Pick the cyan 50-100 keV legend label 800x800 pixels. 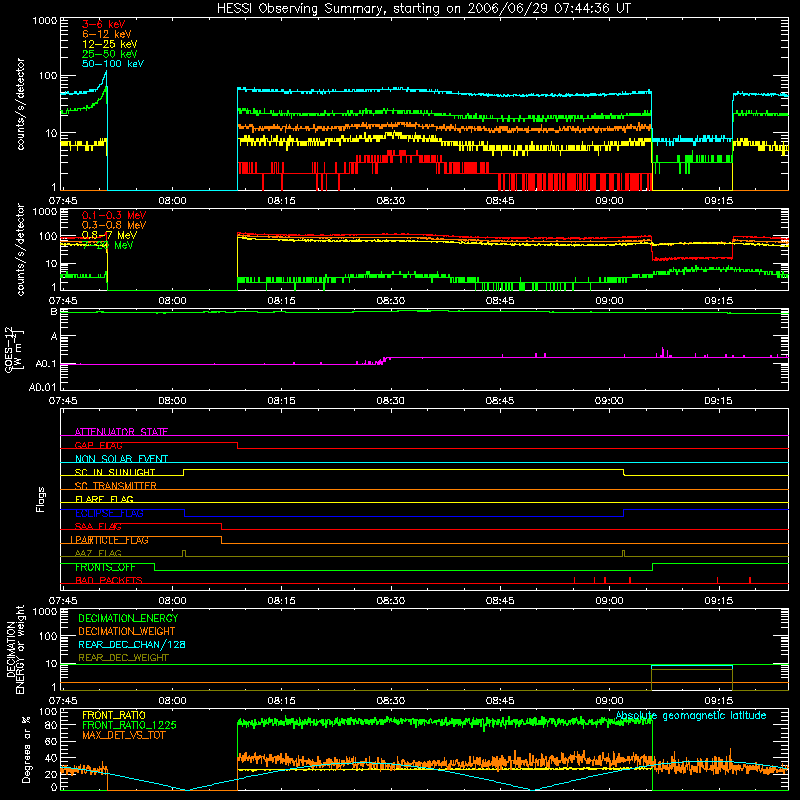113,64
